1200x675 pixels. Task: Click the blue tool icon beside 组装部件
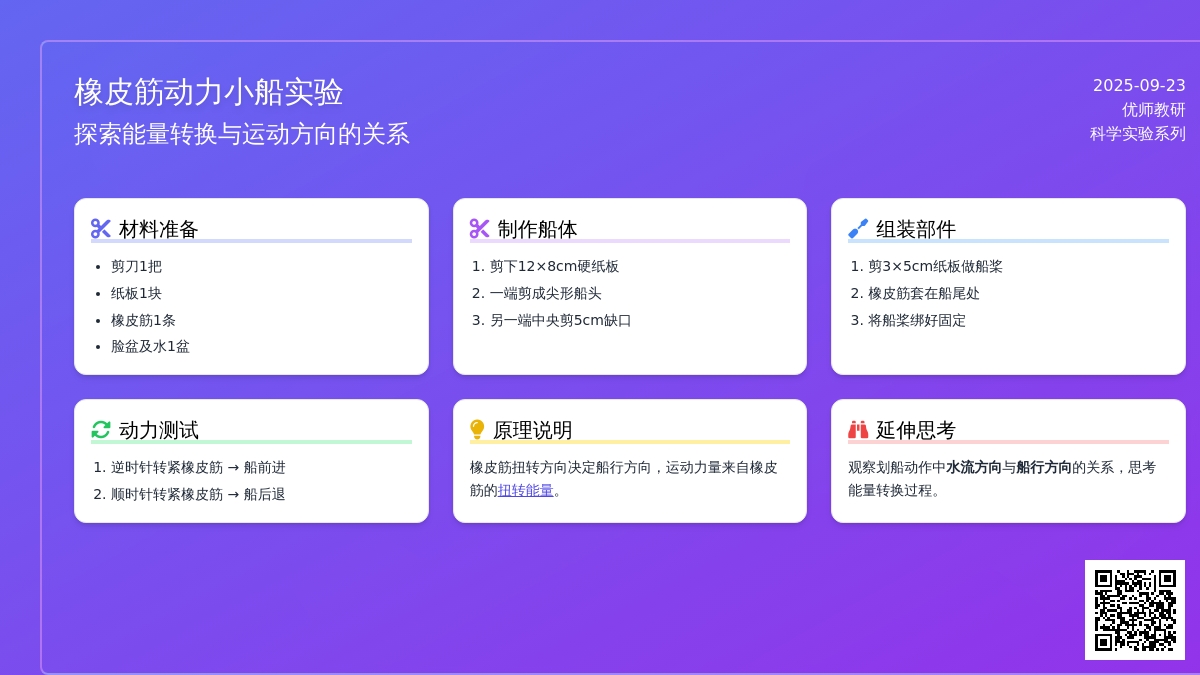pos(858,229)
